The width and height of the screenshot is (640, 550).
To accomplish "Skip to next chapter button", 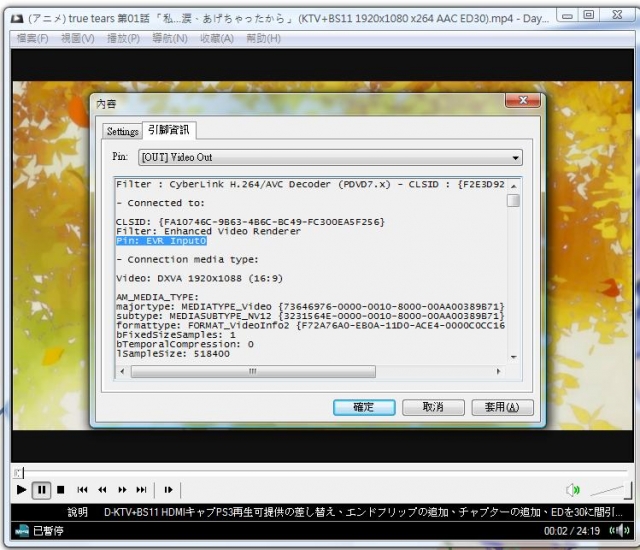I will (x=141, y=490).
